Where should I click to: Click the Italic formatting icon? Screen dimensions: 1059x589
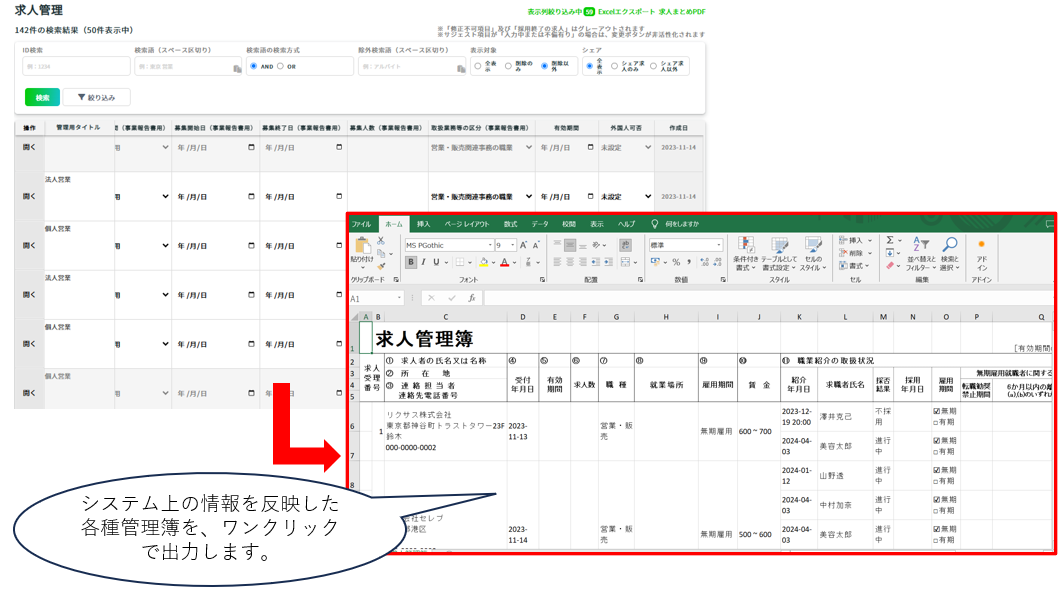[x=423, y=262]
